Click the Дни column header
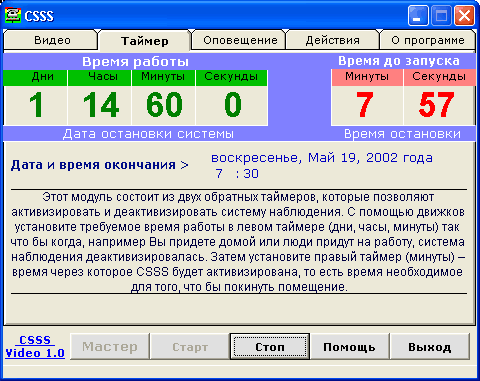The height and width of the screenshot is (381, 480). pyautogui.click(x=35, y=77)
